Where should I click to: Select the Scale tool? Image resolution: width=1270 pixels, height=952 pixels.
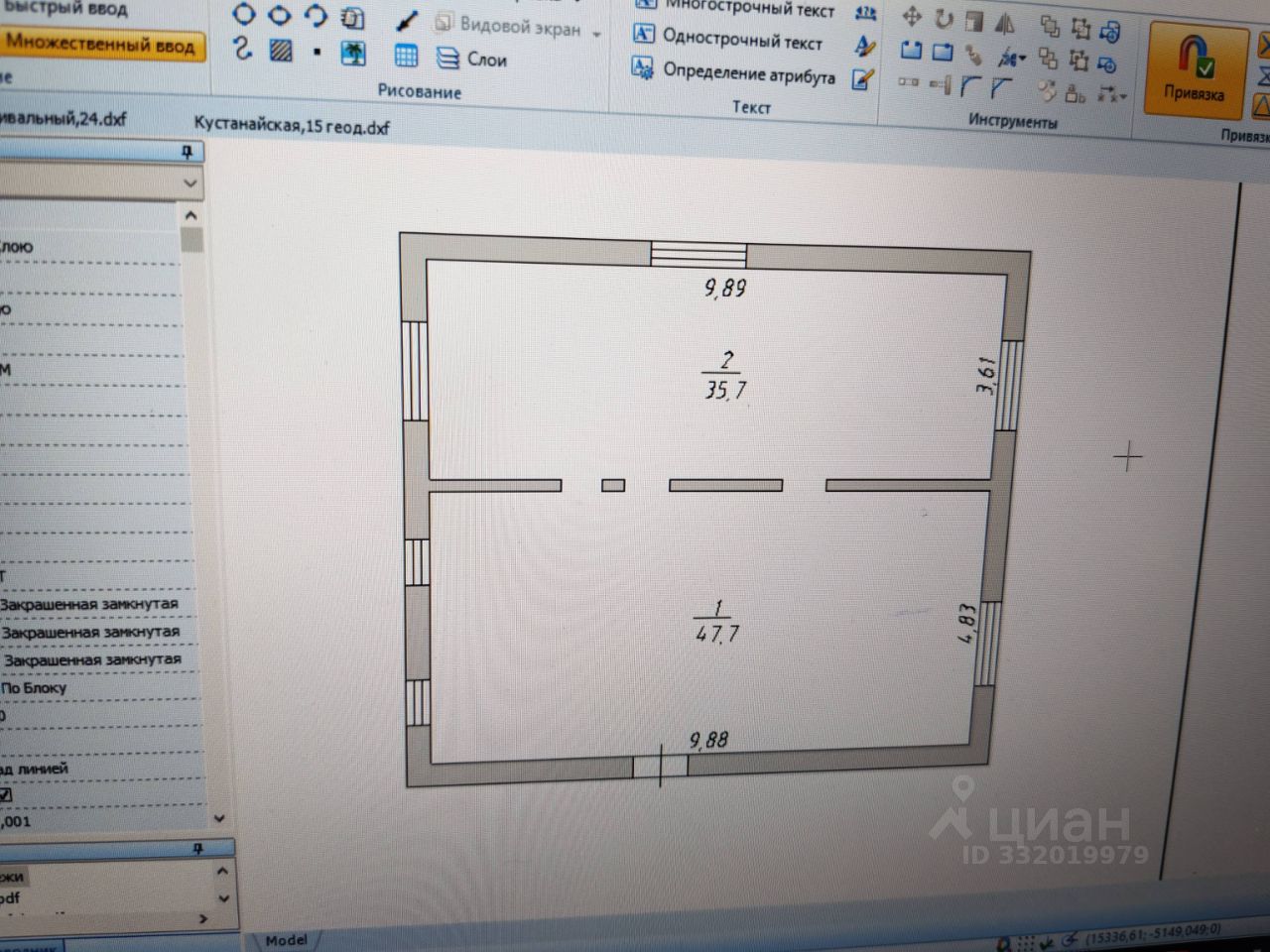(974, 20)
